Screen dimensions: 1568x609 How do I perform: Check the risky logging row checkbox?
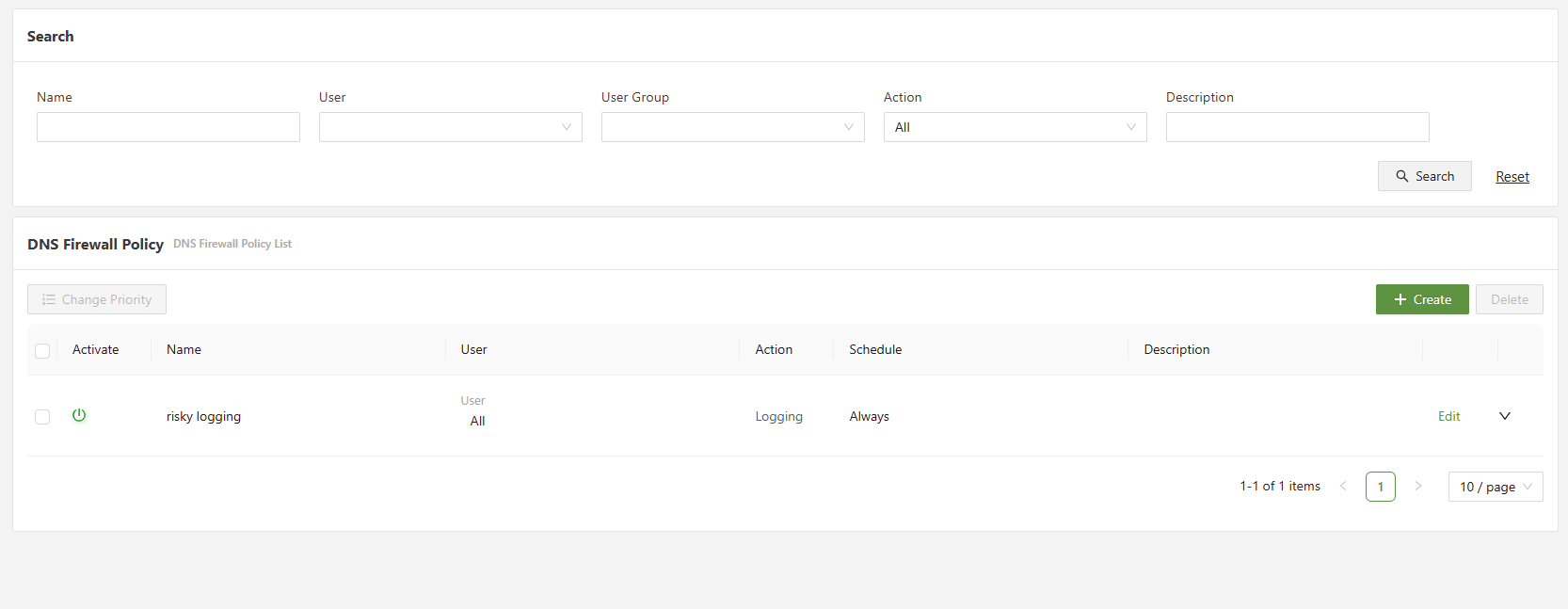pos(42,417)
